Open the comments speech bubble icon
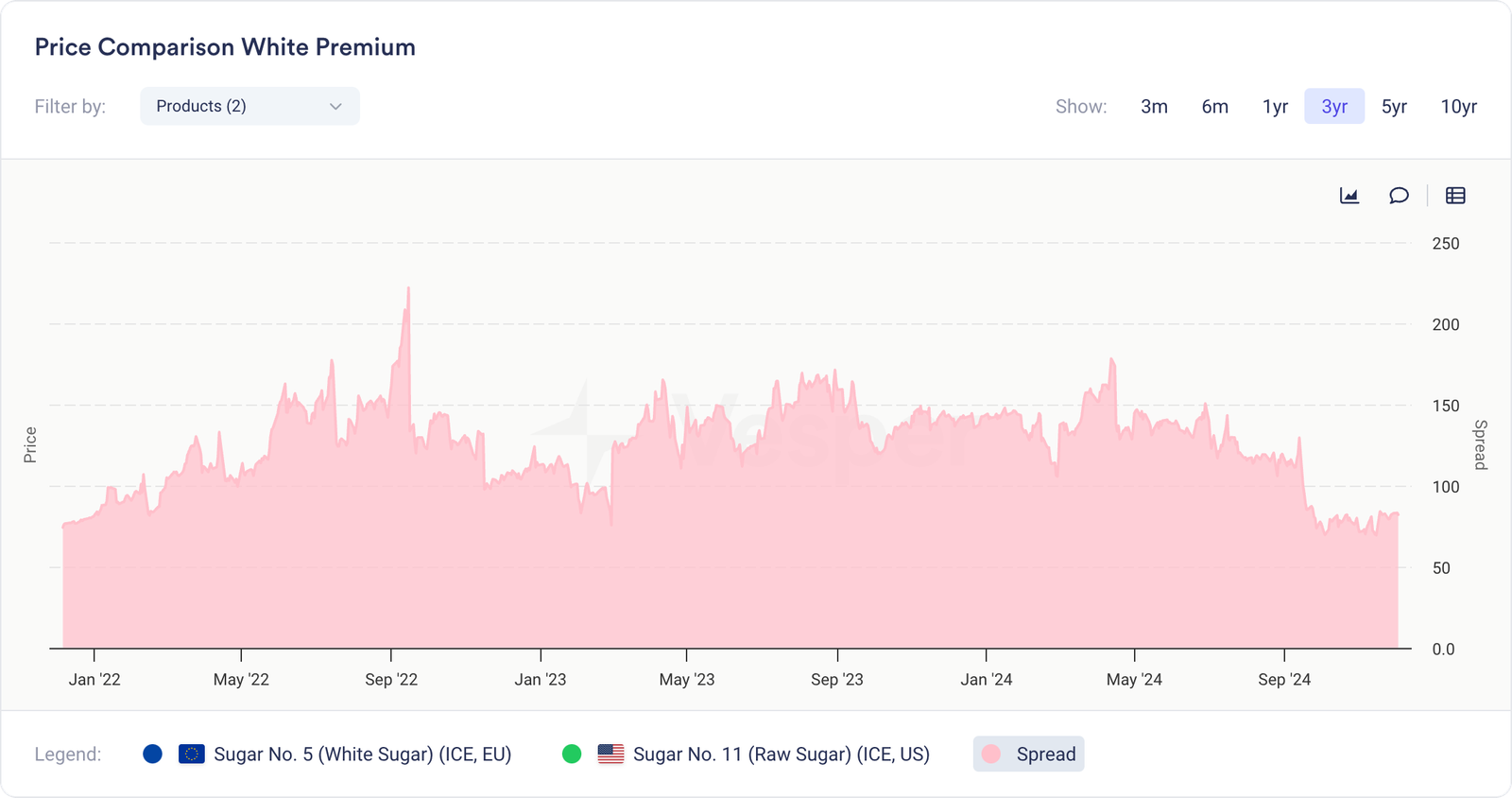 click(x=1399, y=196)
